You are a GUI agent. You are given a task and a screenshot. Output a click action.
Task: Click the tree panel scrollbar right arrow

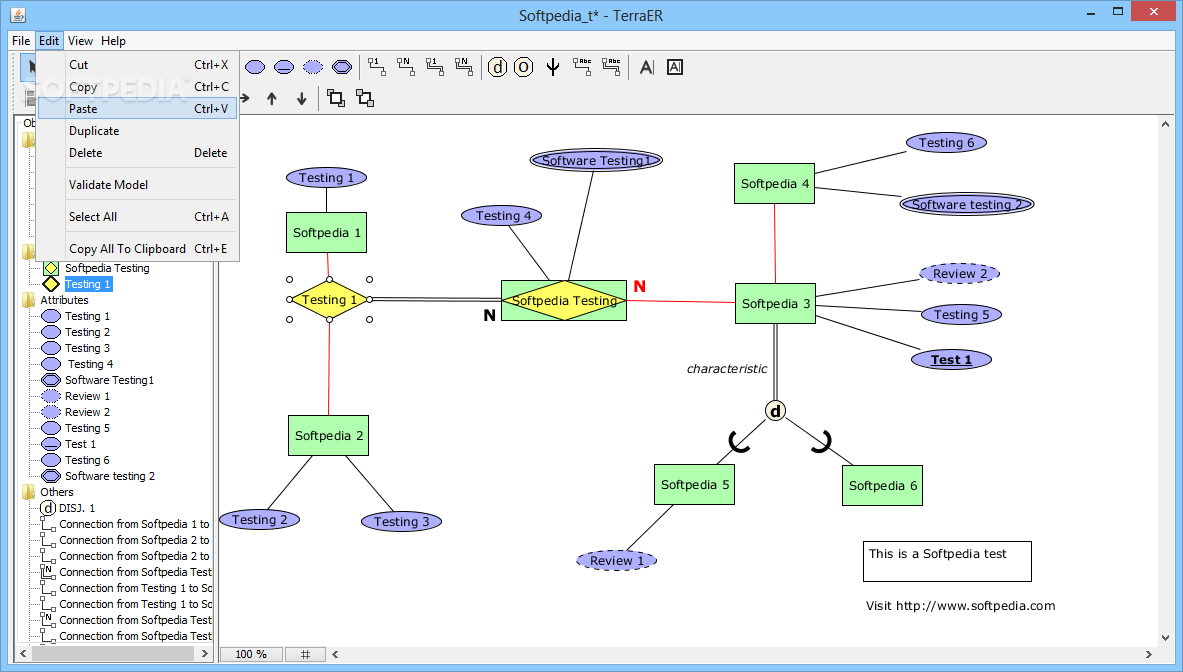pos(204,654)
